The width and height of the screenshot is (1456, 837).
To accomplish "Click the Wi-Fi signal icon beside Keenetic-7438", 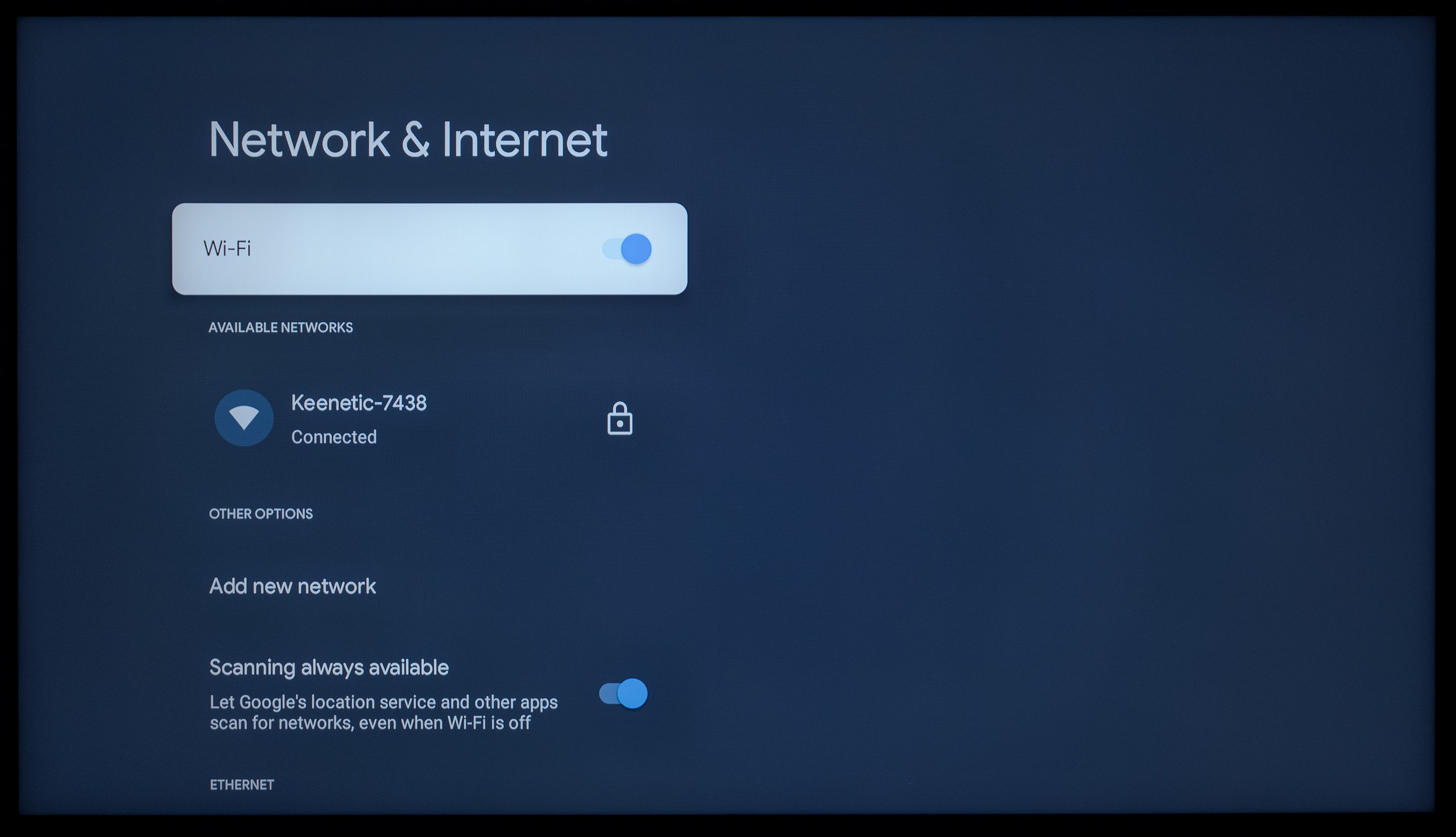I will click(x=243, y=418).
